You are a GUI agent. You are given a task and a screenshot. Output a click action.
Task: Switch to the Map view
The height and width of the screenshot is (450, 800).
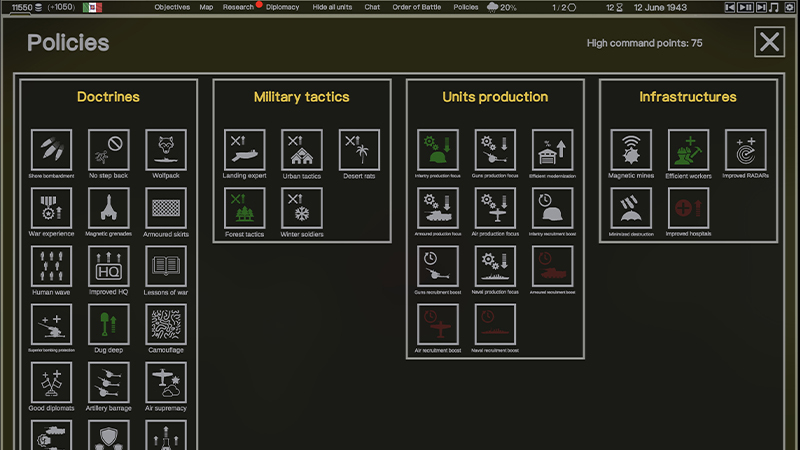[206, 7]
